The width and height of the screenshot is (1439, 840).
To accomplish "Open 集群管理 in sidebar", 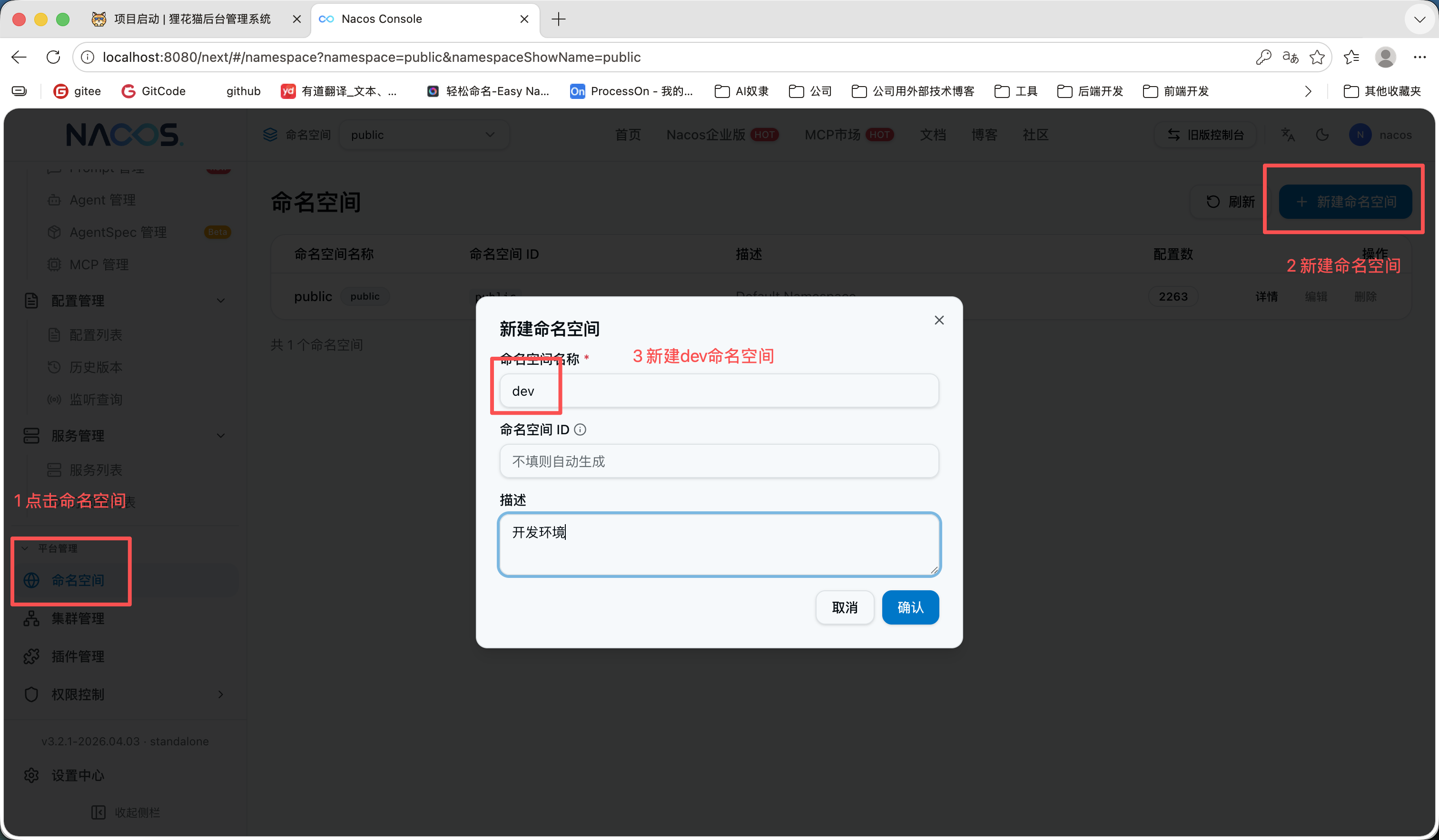I will pos(77,619).
